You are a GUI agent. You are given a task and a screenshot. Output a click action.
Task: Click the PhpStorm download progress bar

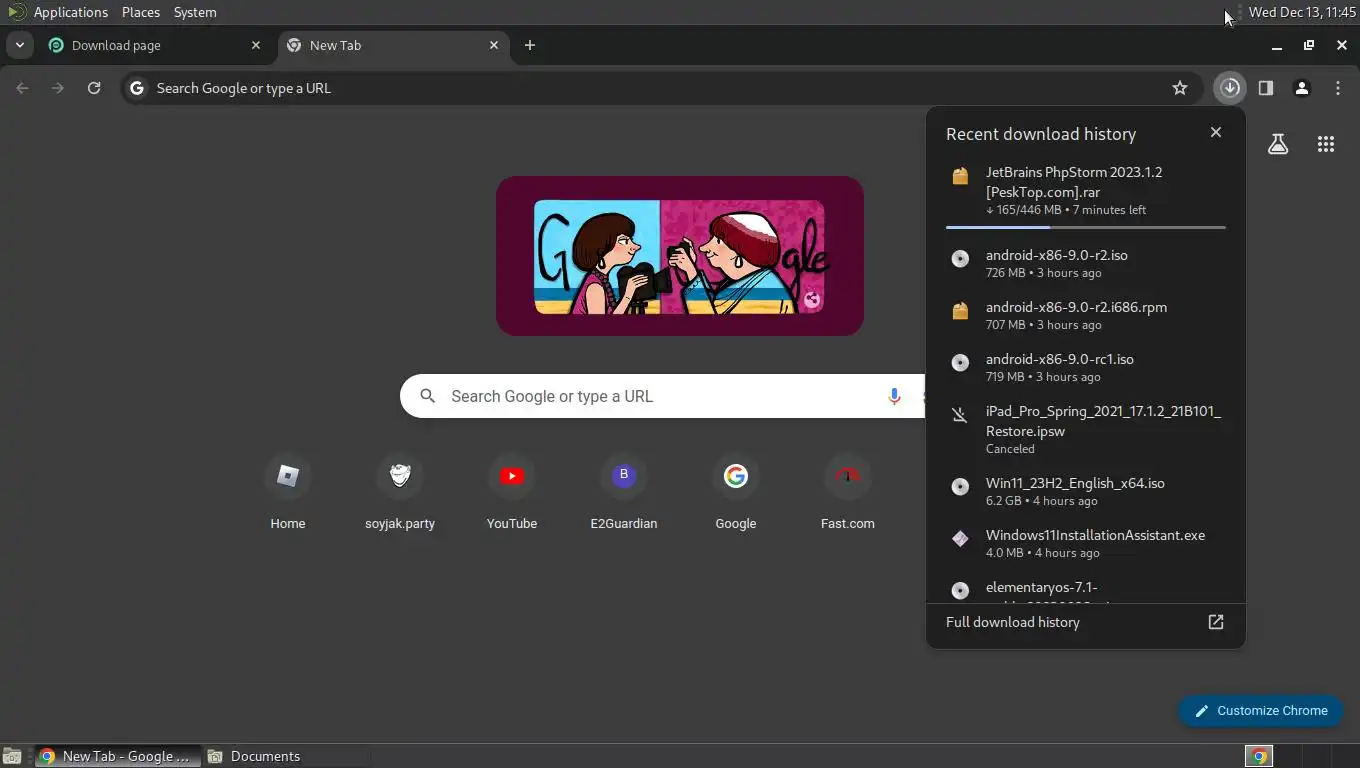[x=1086, y=227]
